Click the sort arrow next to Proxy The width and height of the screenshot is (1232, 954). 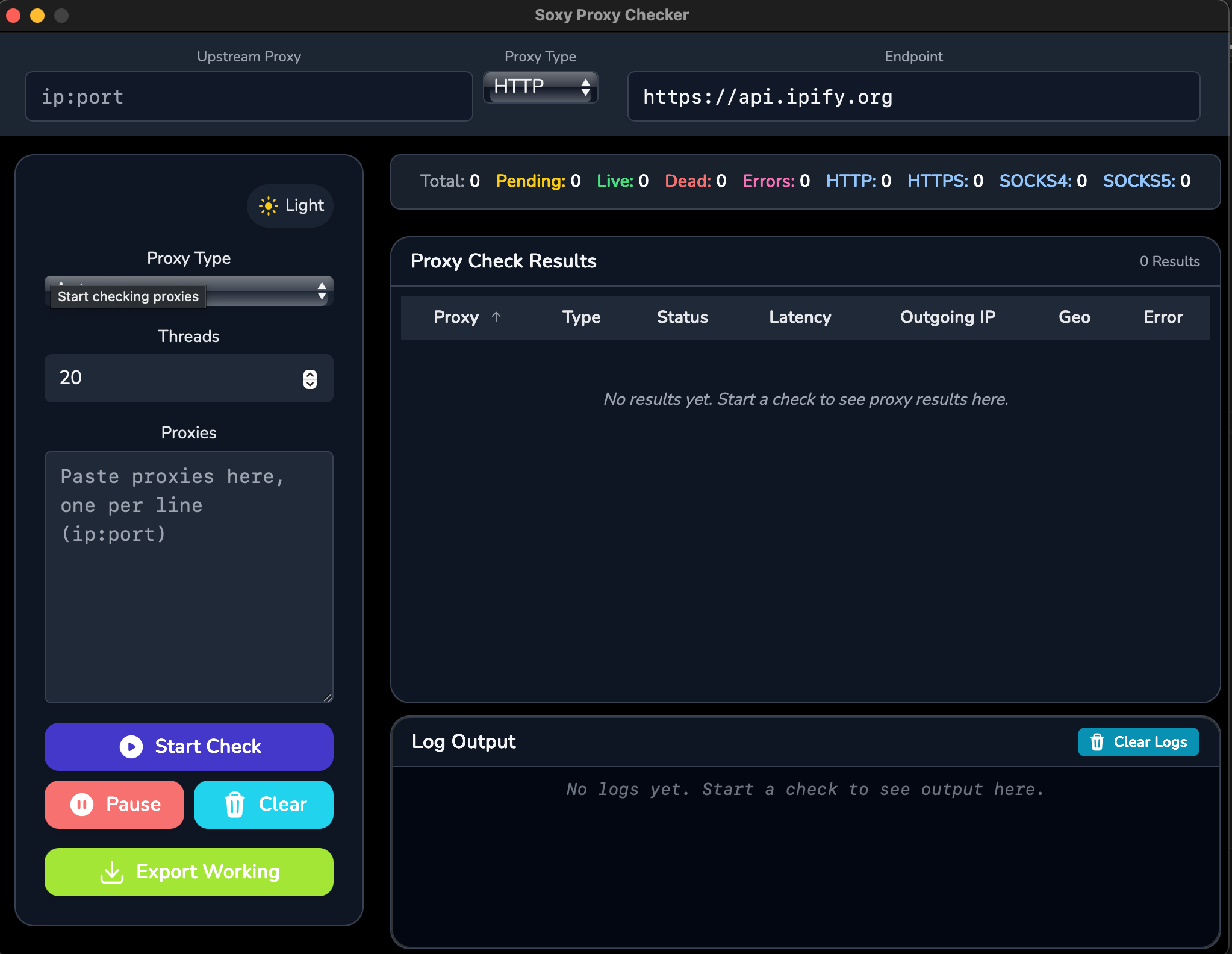(496, 317)
